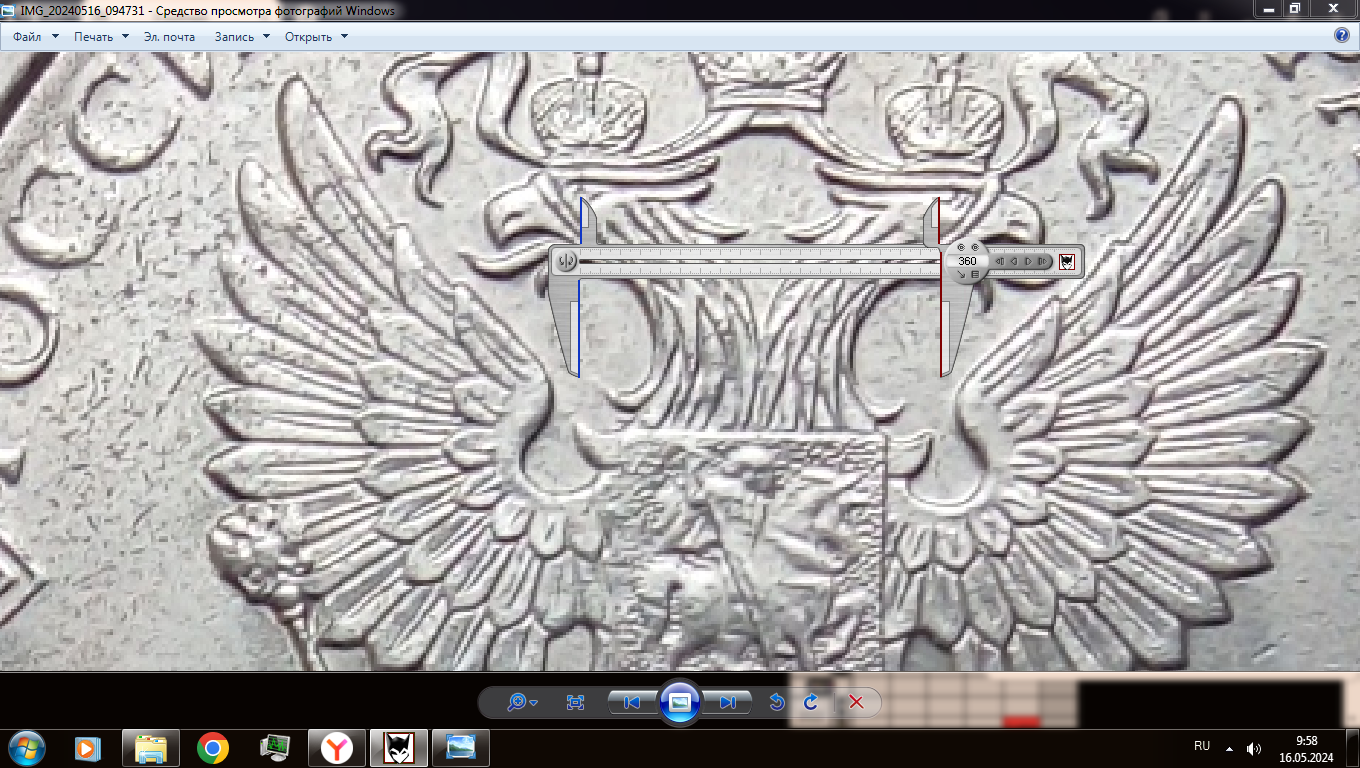Rotate the photo clockwise

pyautogui.click(x=810, y=702)
